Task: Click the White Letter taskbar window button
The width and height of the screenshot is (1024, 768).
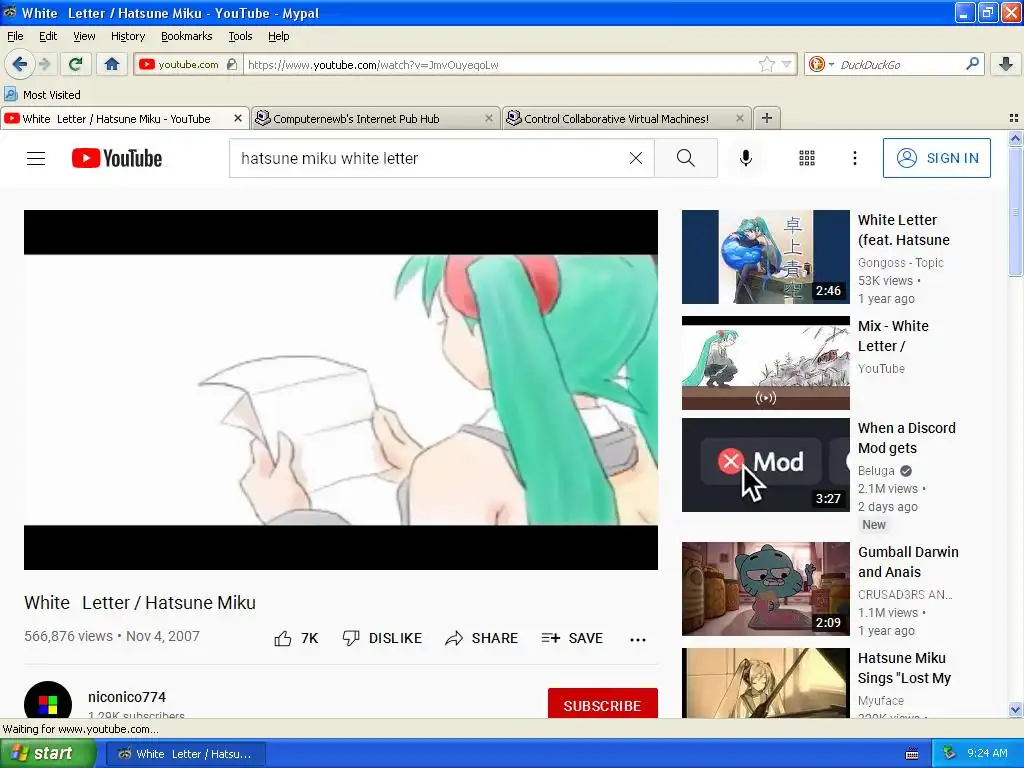Action: (186, 754)
